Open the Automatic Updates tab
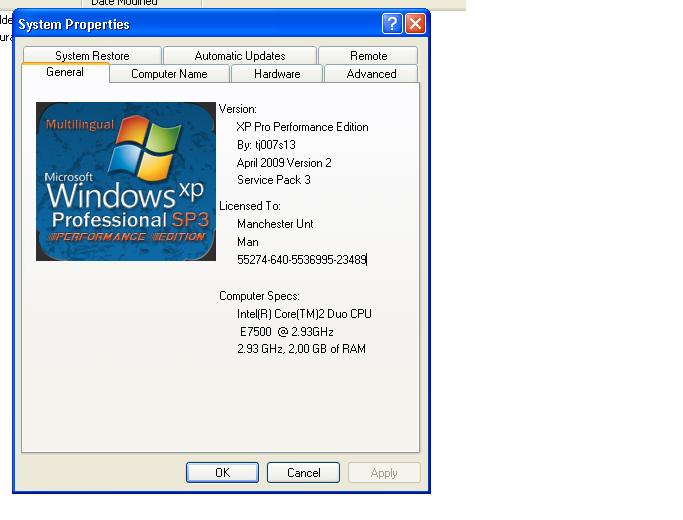This screenshot has width=683, height=520. pos(240,56)
